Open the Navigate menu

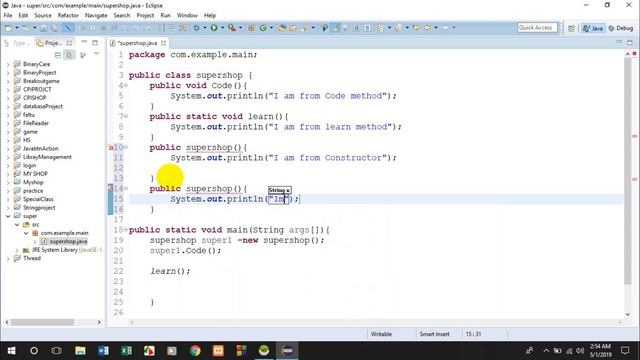click(96, 16)
